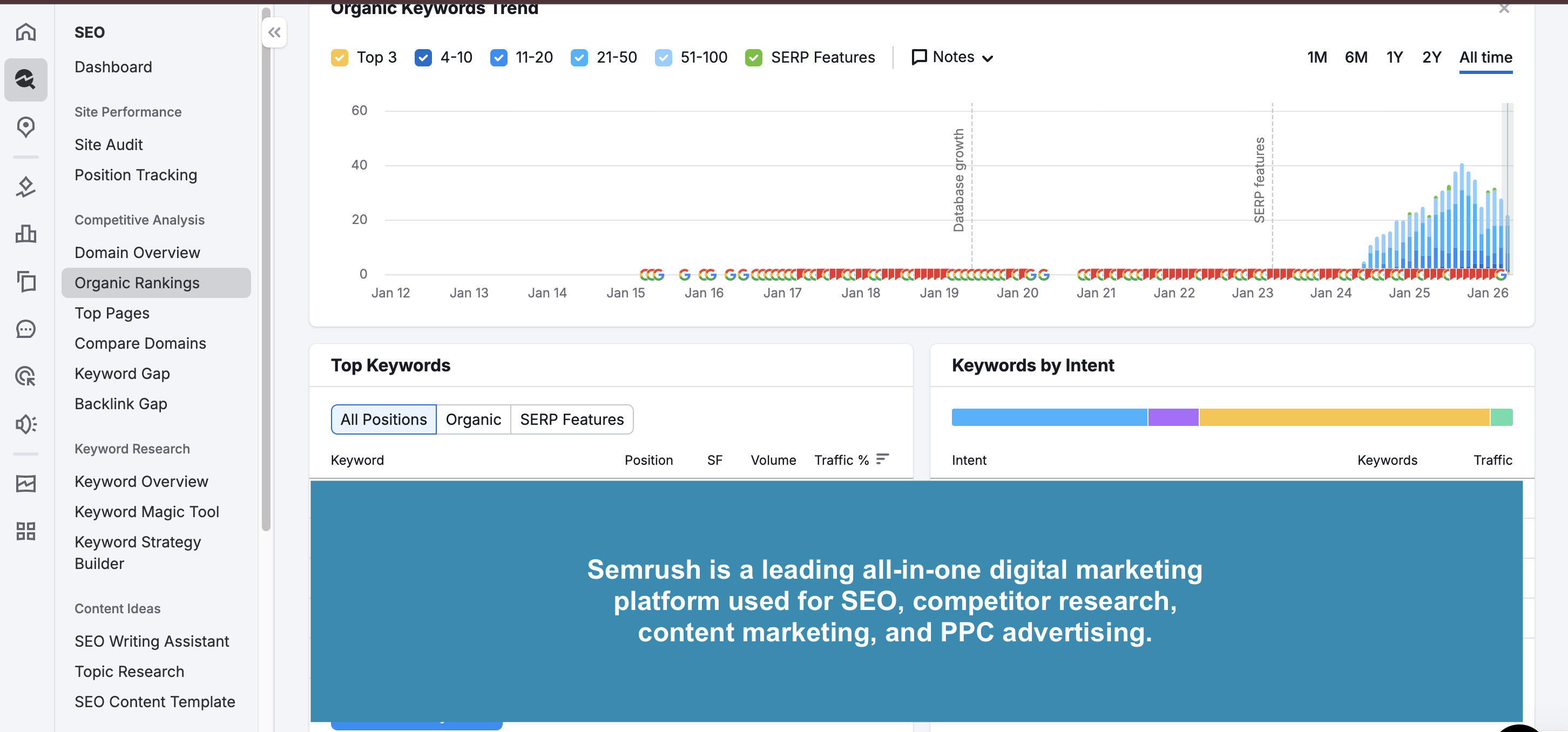Image resolution: width=1568 pixels, height=732 pixels.
Task: Select the SERP Features tab
Action: [572, 419]
